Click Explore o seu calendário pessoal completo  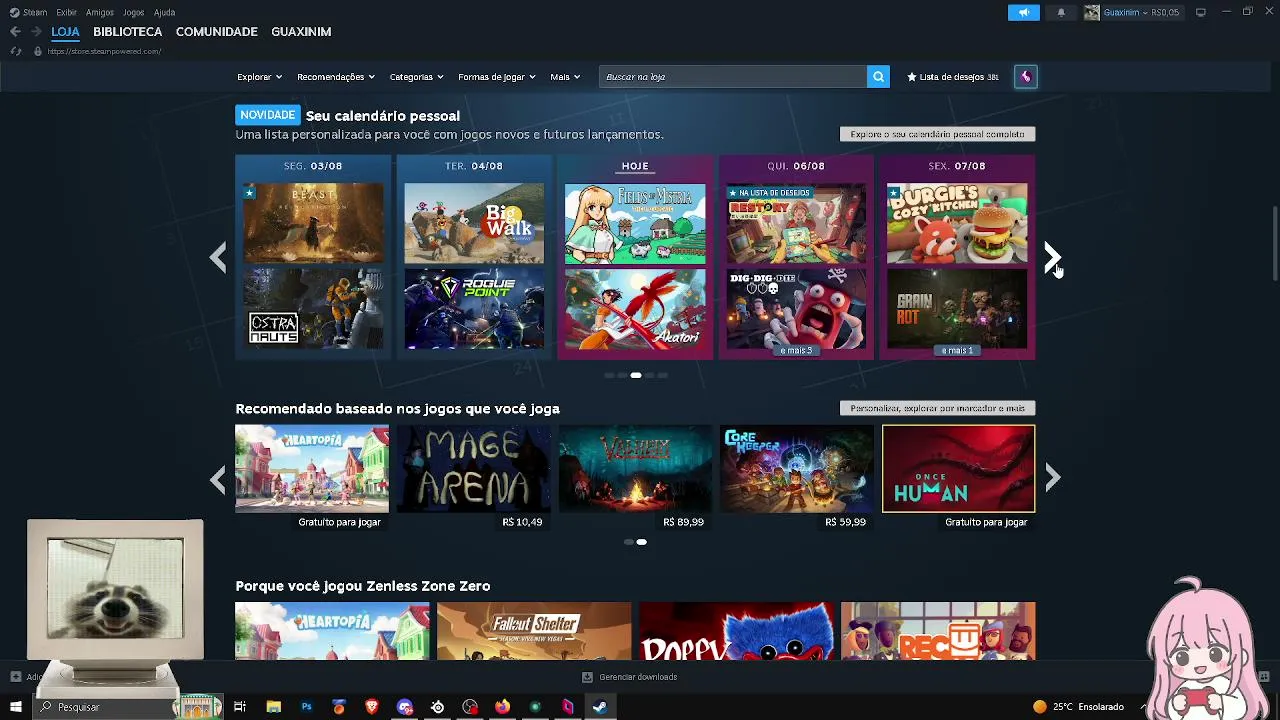(x=937, y=134)
